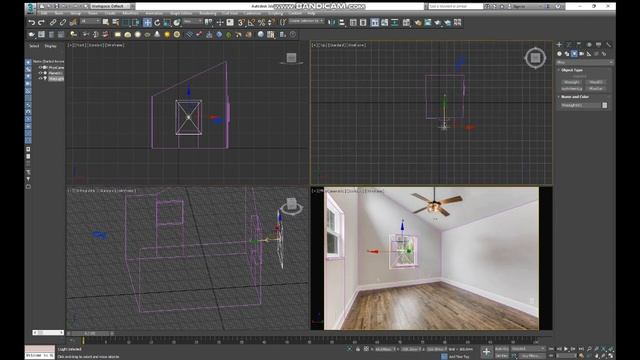The height and width of the screenshot is (360, 640).
Task: Click the VRayAmbientLight object type button
Action: 571,89
